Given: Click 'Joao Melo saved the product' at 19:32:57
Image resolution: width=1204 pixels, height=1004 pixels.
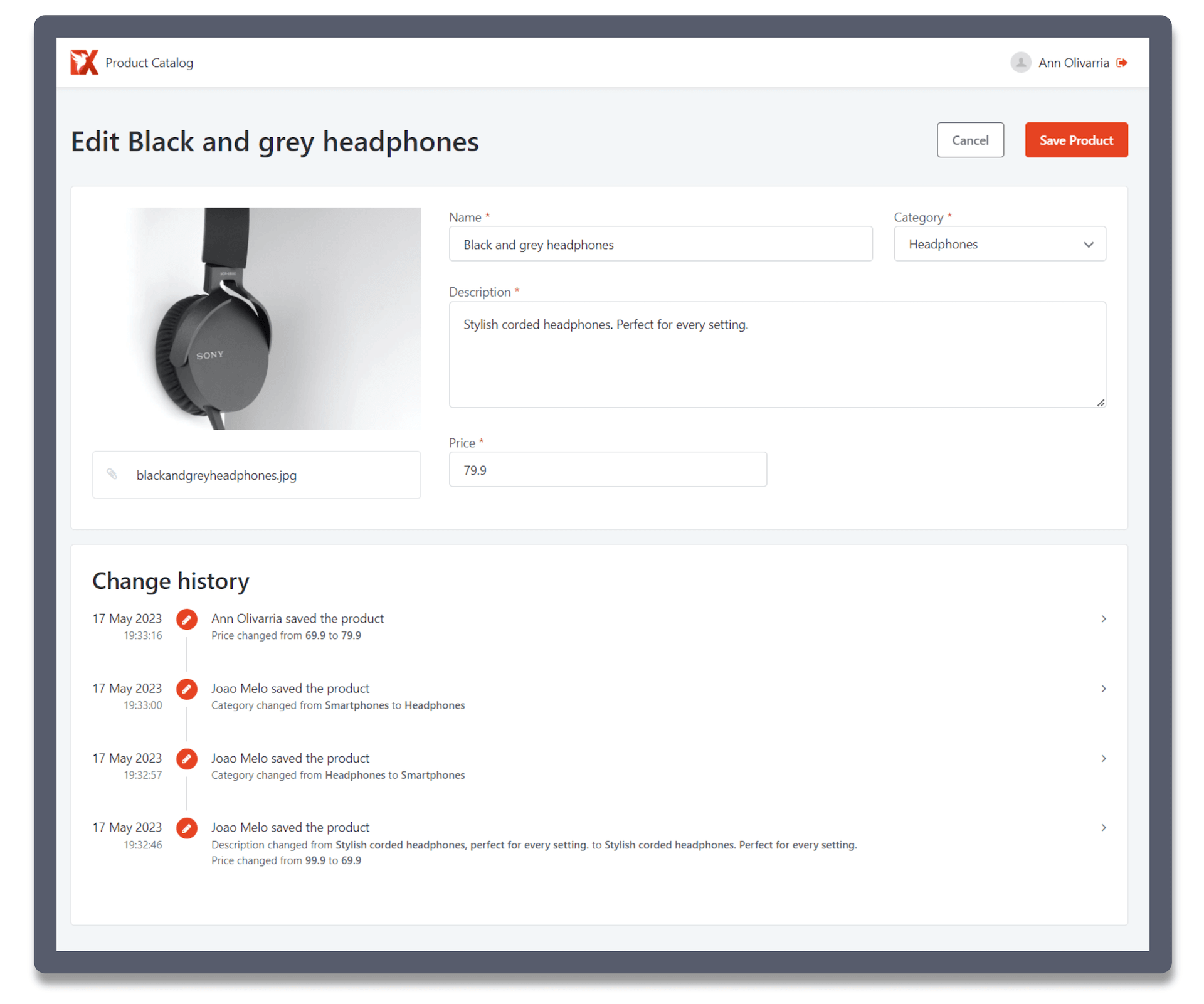Looking at the screenshot, I should click(x=290, y=758).
